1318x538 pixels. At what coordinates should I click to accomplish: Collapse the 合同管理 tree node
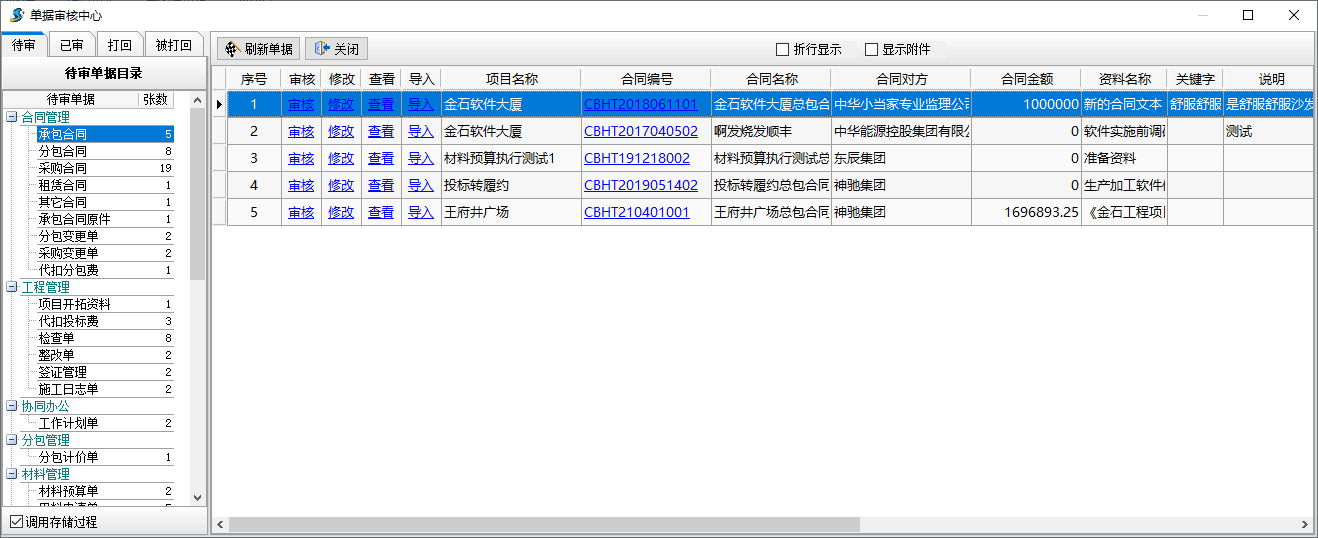12,117
